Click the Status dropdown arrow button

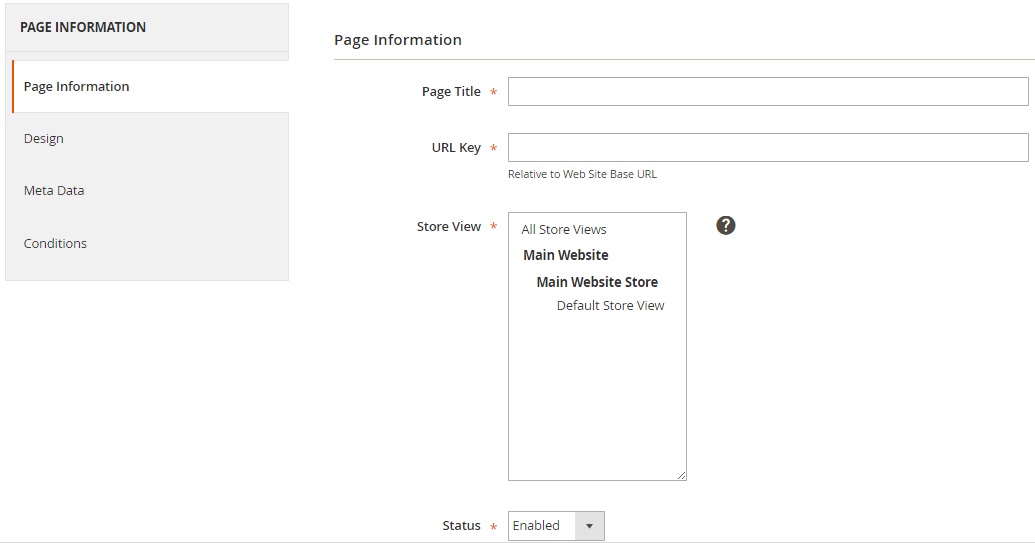[x=589, y=526]
